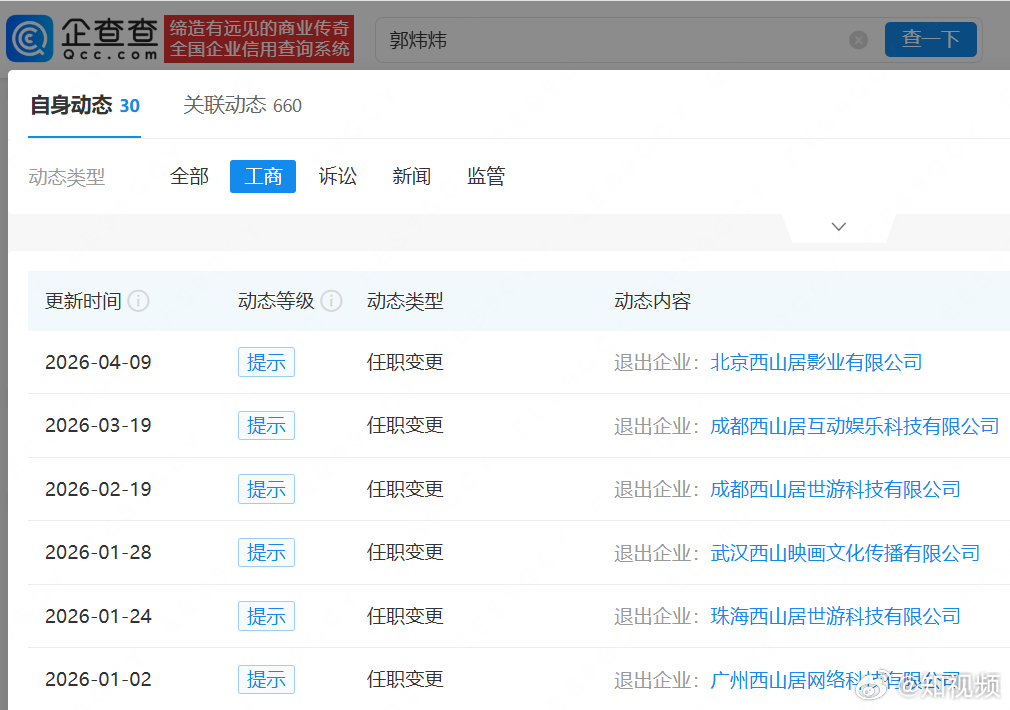This screenshot has width=1010, height=710.
Task: Click the info icon next to 更新时间
Action: 138,301
